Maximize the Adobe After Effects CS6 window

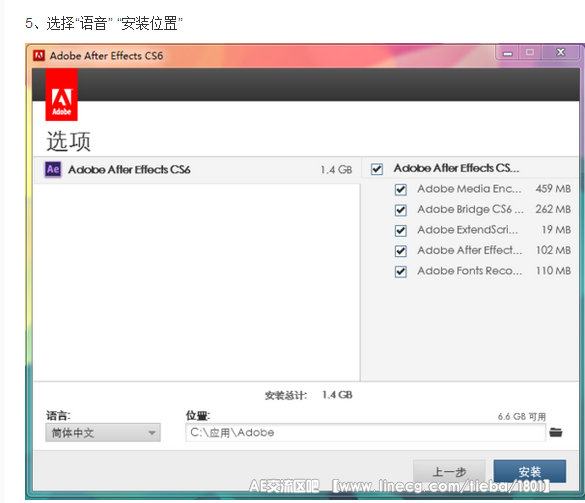(530, 53)
